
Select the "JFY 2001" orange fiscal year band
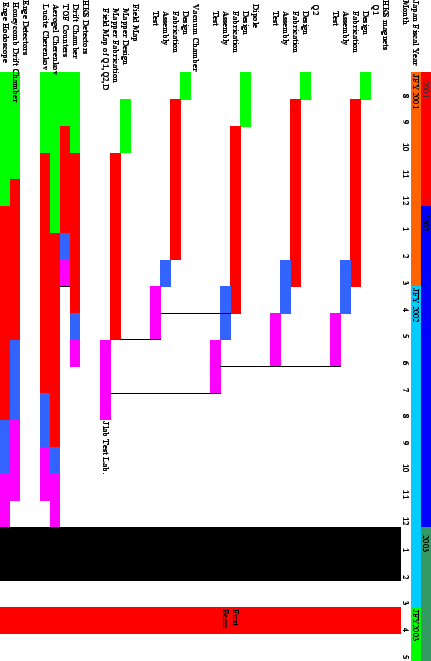[x=416, y=179]
